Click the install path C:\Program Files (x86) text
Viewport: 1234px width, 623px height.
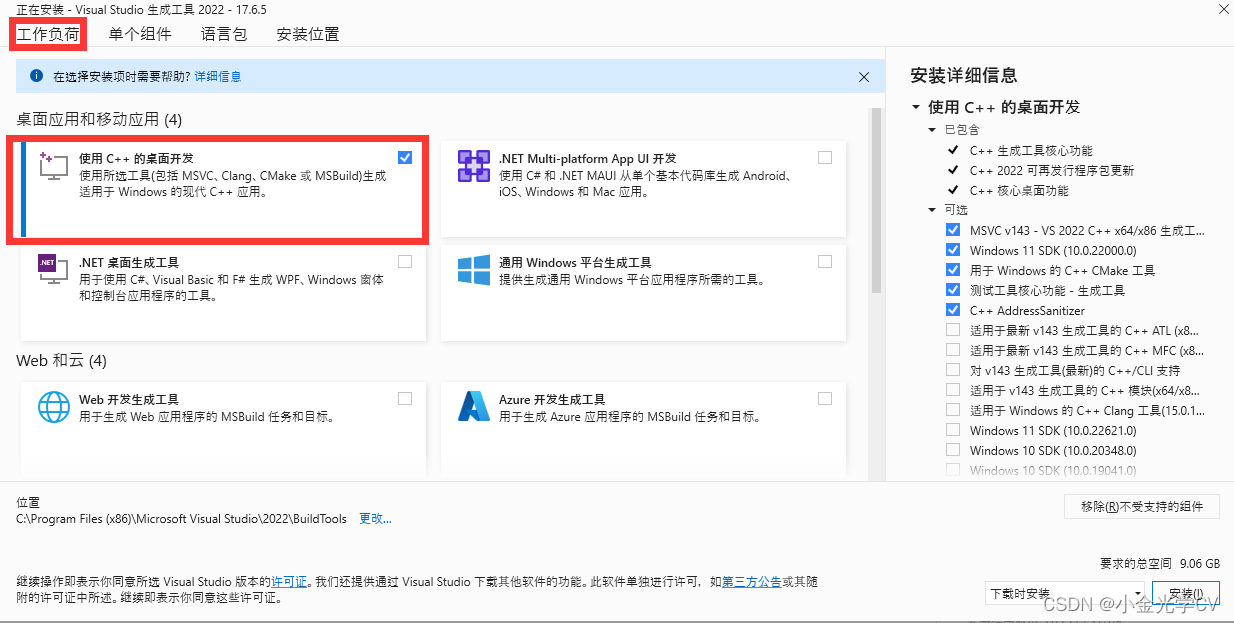[x=182, y=519]
